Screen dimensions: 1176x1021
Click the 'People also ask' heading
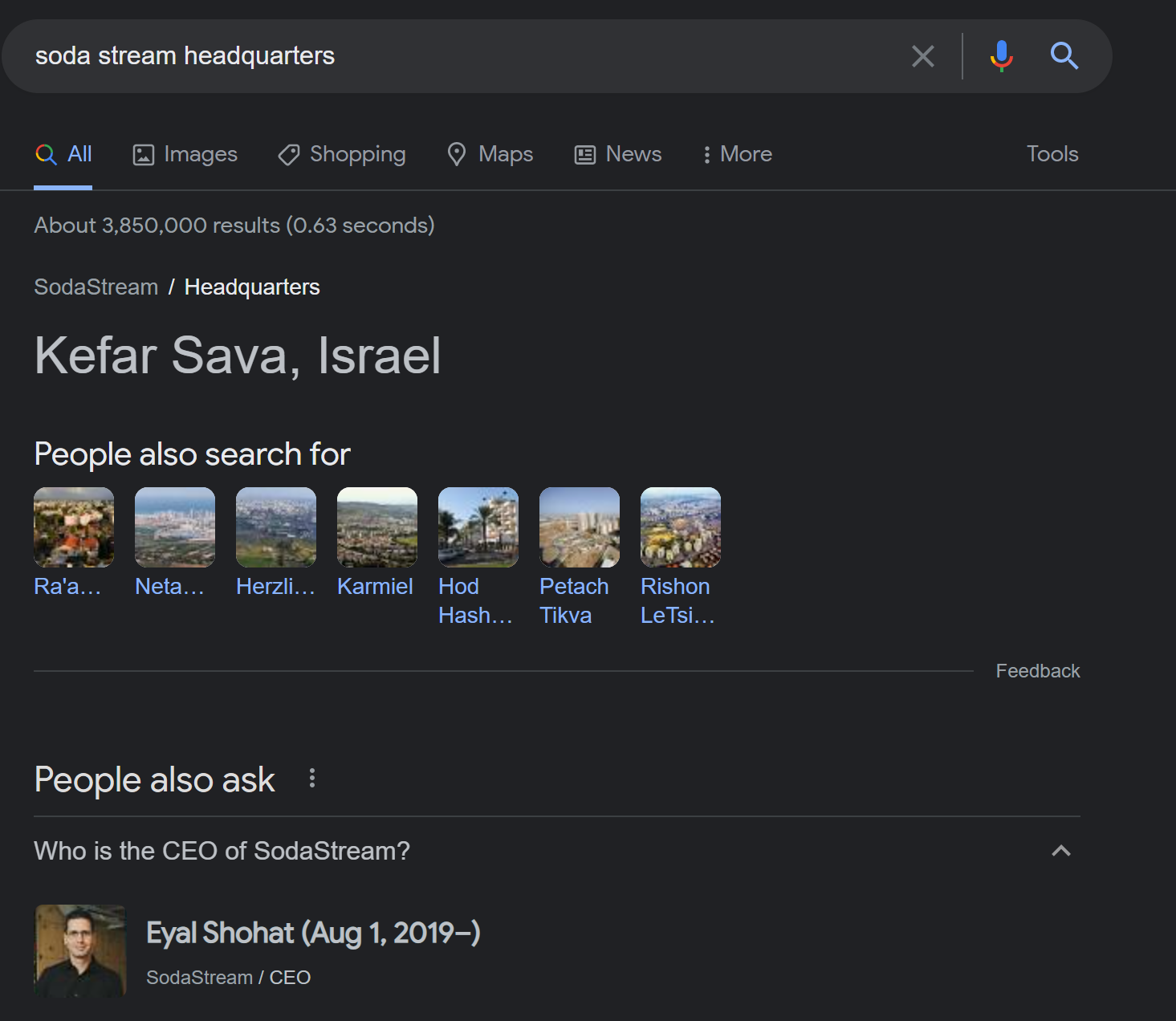tap(155, 780)
